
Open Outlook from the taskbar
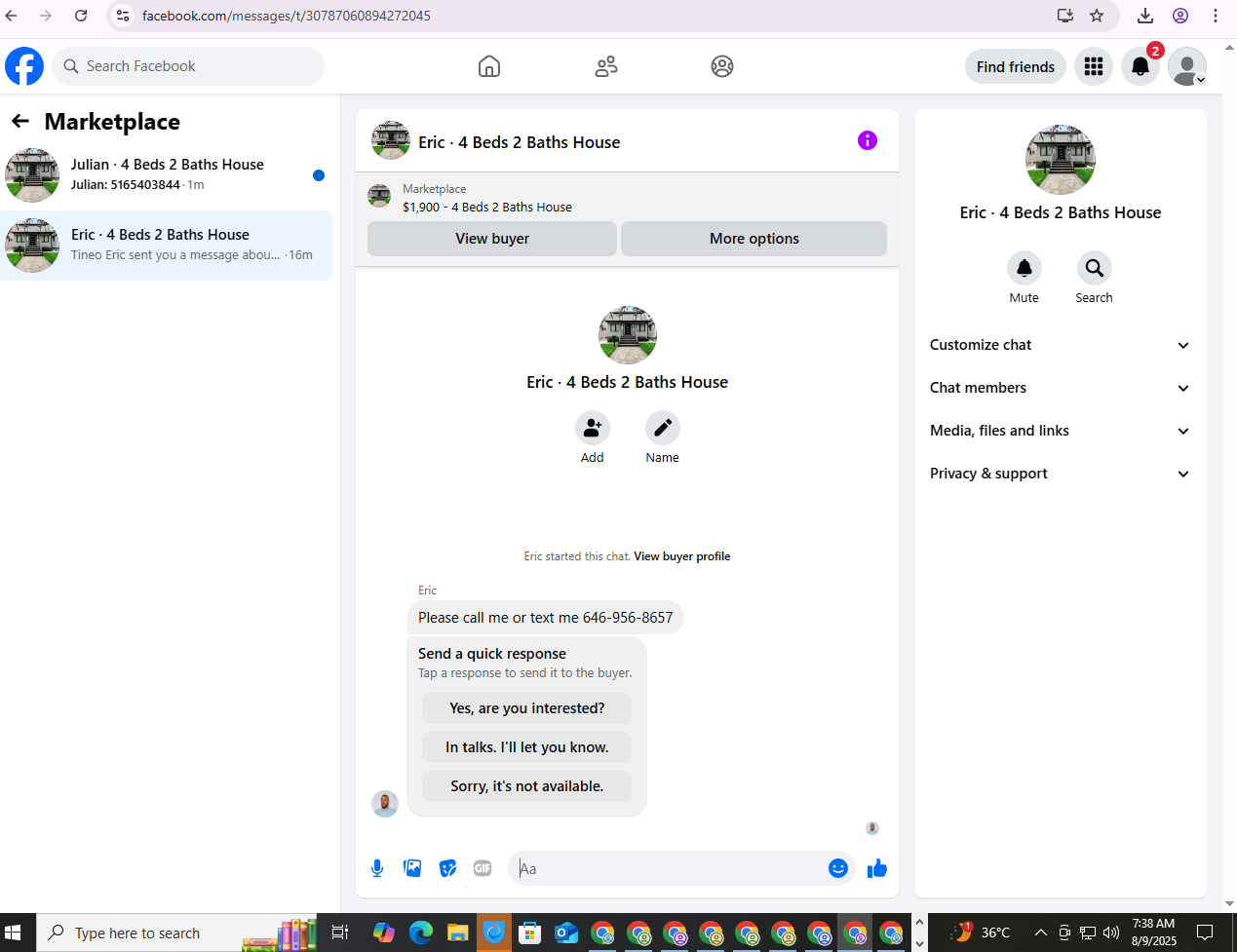click(x=565, y=933)
